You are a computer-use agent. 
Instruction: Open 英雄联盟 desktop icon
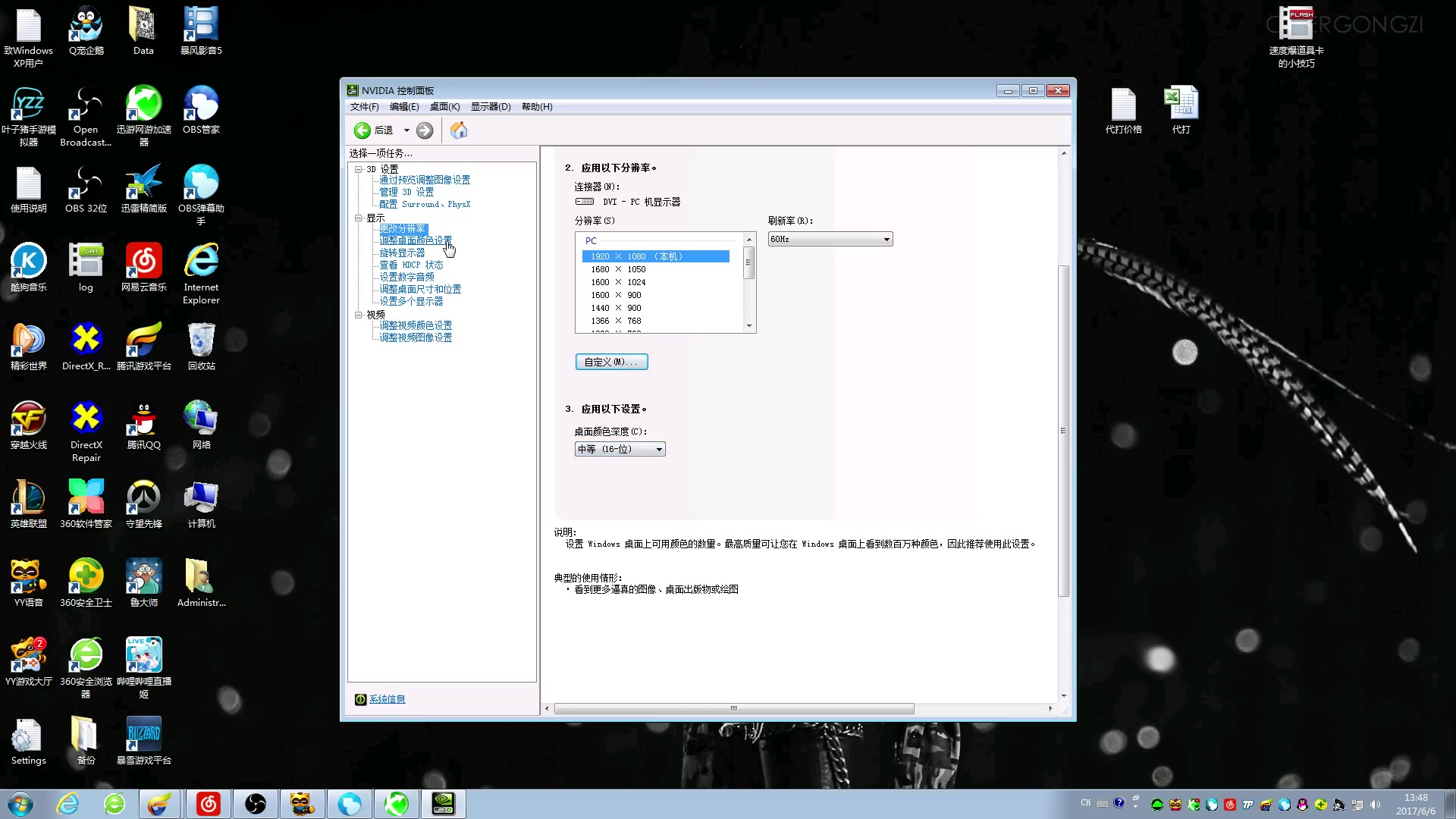click(x=29, y=504)
